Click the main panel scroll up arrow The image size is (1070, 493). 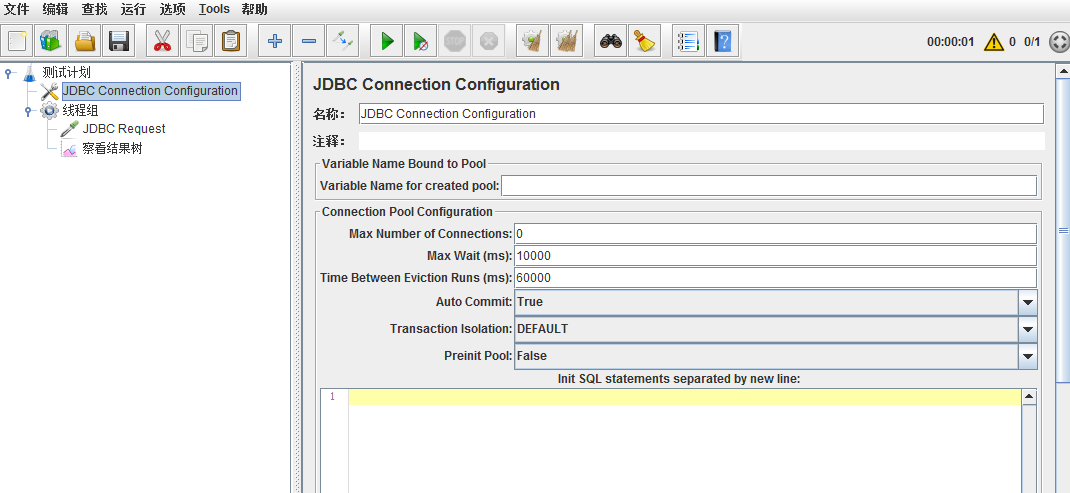1062,70
